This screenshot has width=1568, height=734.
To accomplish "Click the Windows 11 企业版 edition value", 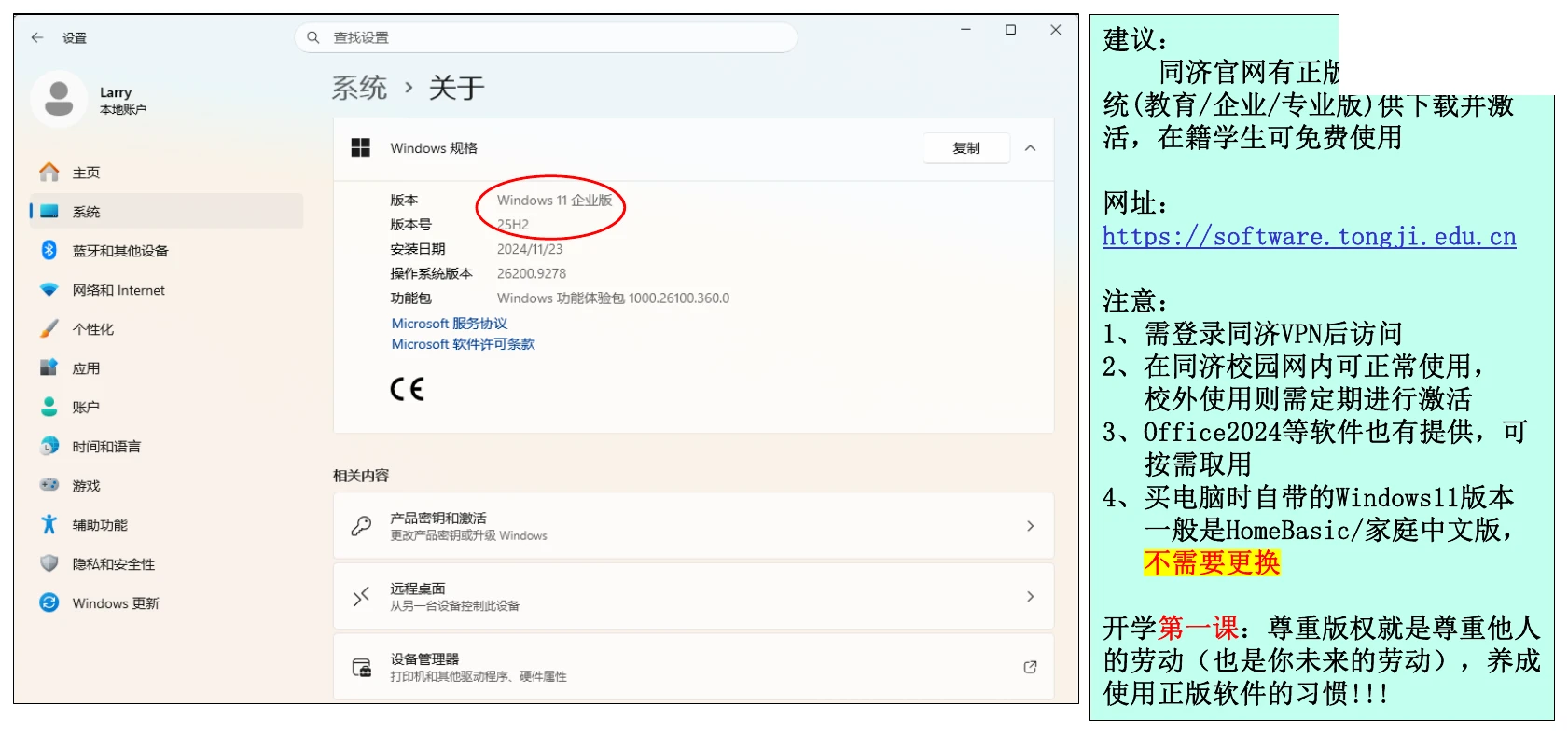I will [x=555, y=201].
